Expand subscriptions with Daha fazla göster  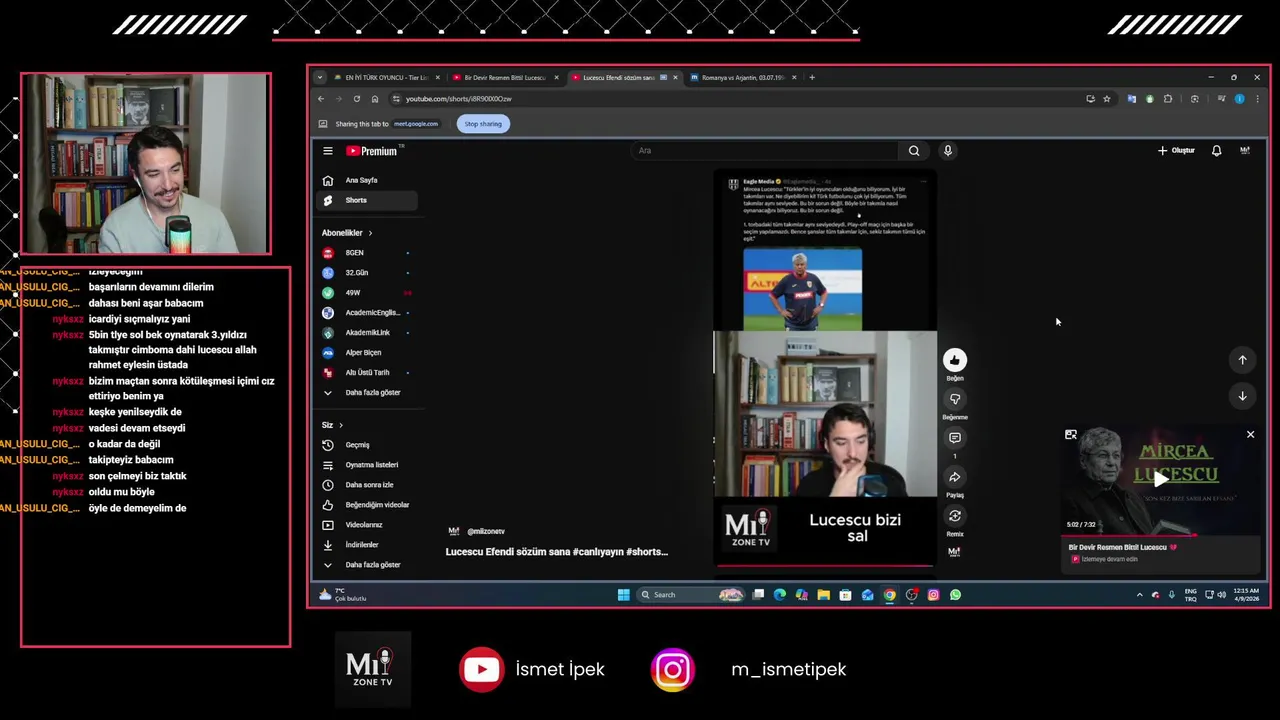[368, 392]
